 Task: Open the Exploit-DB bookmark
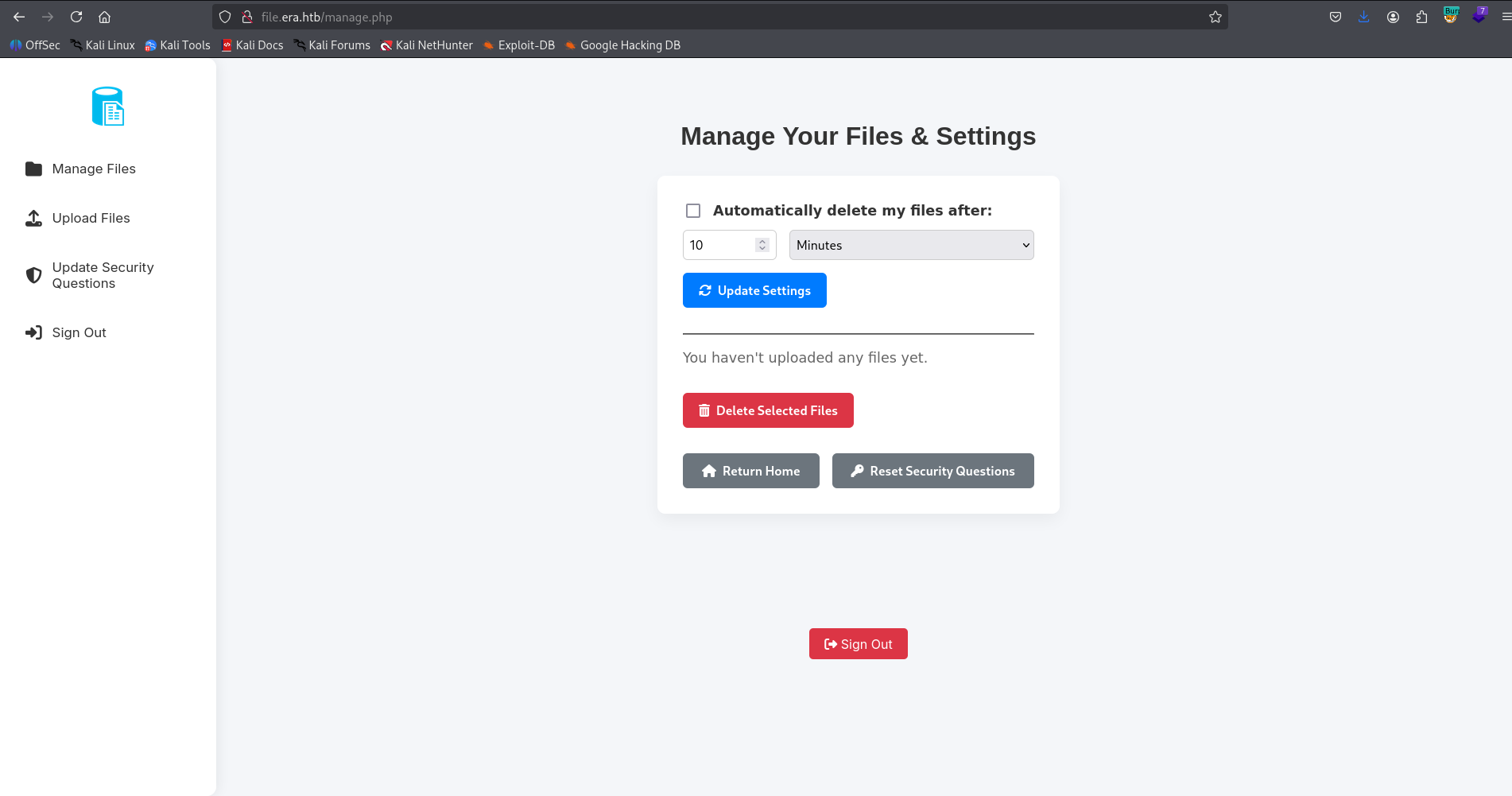pos(518,45)
